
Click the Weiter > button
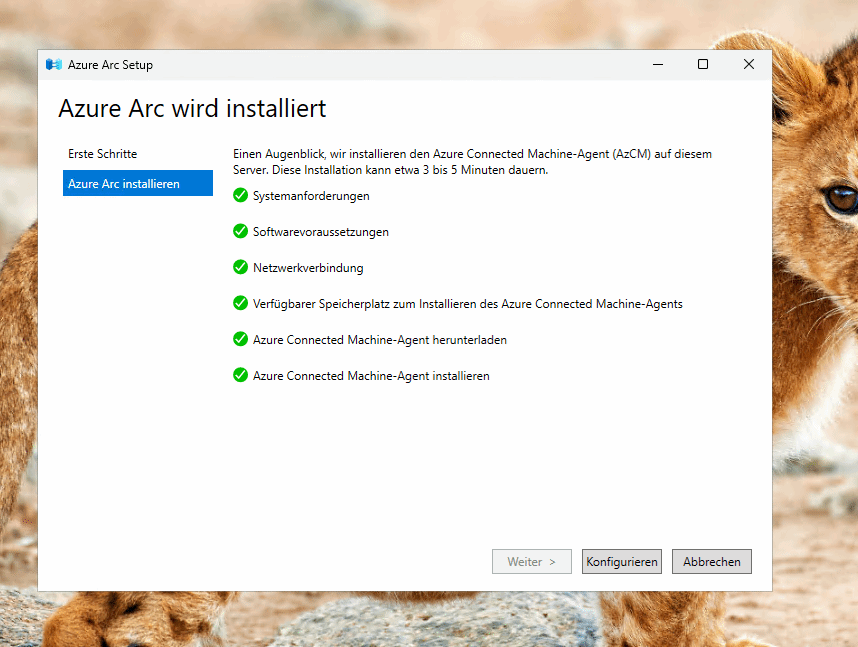click(531, 562)
